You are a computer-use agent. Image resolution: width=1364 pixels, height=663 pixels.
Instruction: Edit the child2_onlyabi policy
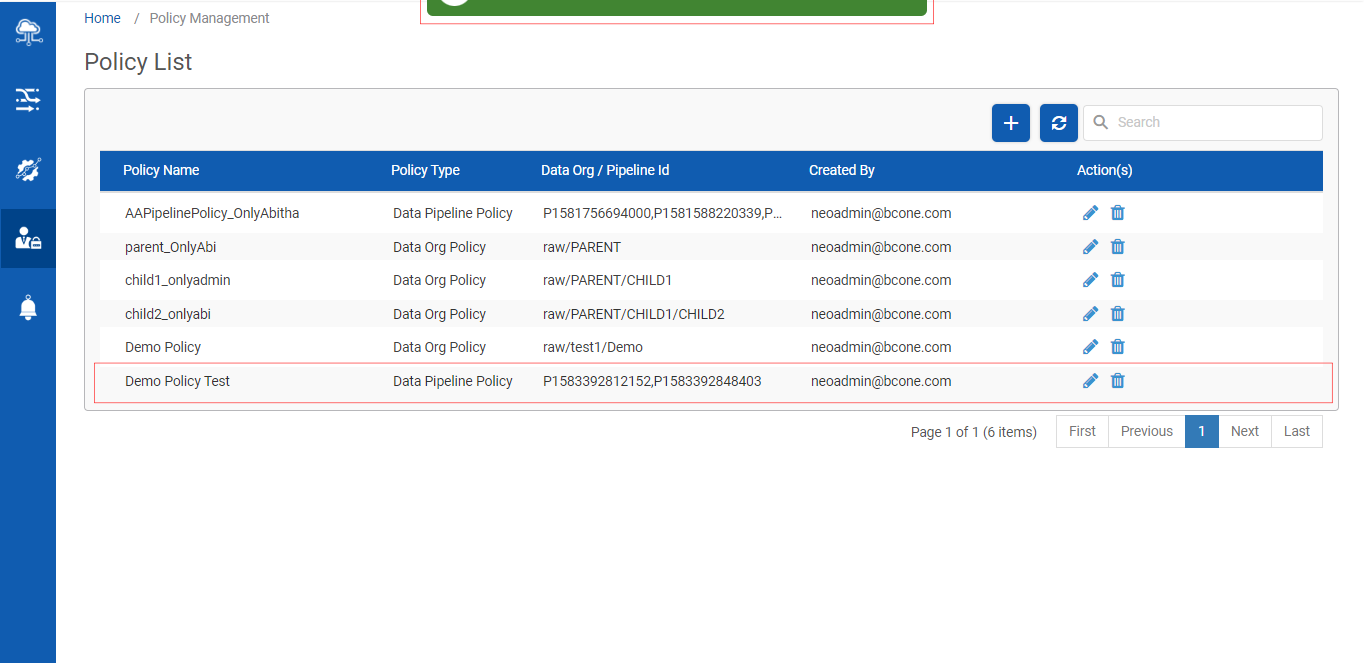pyautogui.click(x=1090, y=314)
